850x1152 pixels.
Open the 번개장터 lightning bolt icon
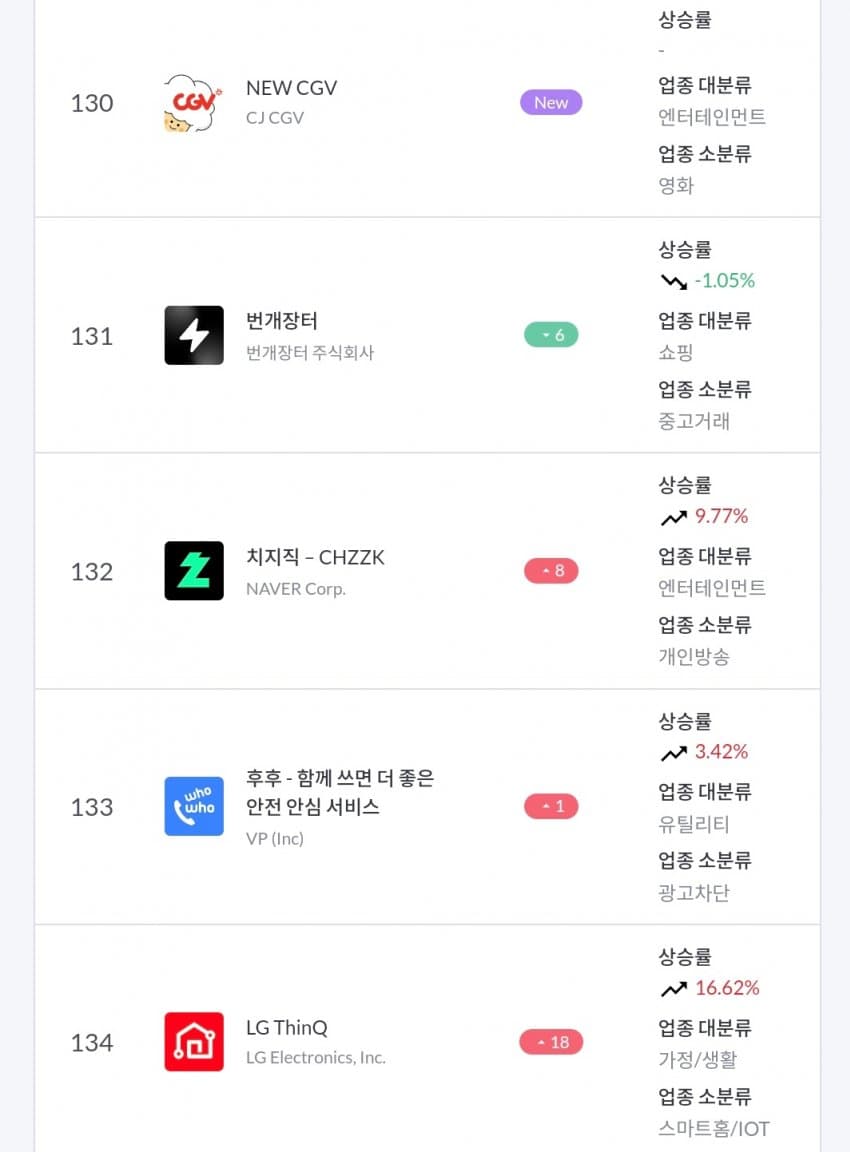[x=193, y=335]
